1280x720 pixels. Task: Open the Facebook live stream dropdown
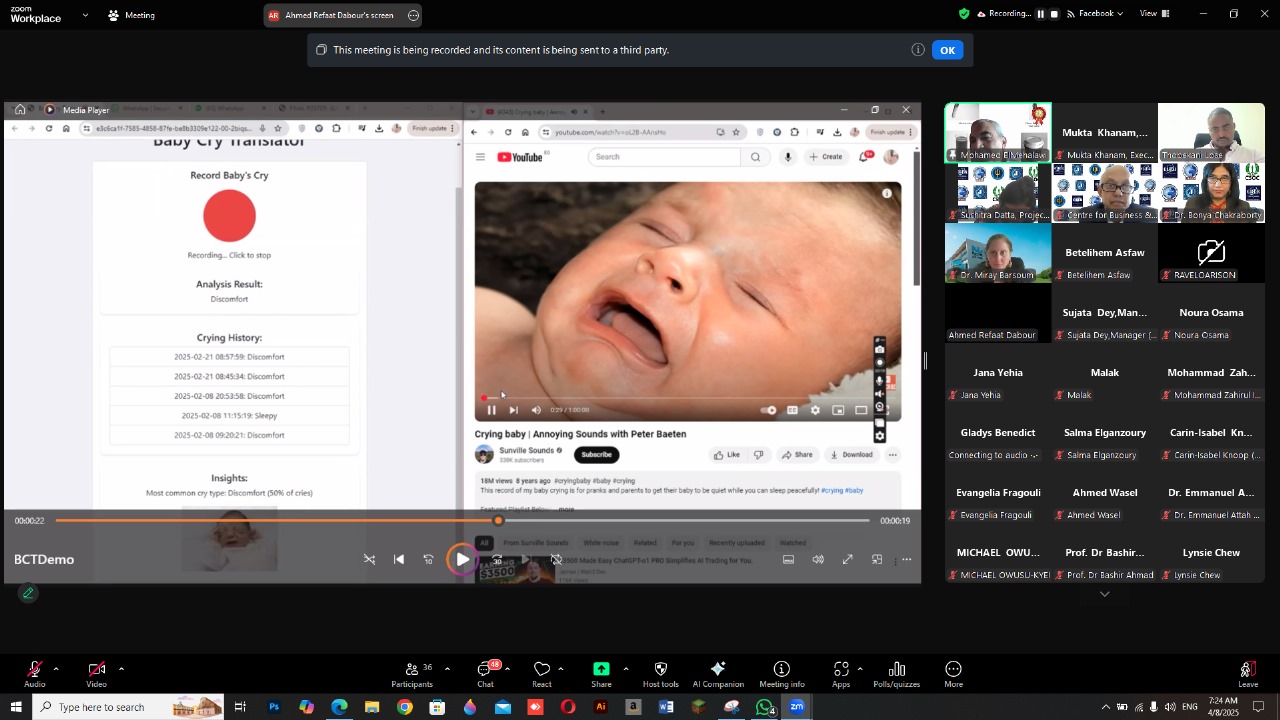(x=1100, y=14)
